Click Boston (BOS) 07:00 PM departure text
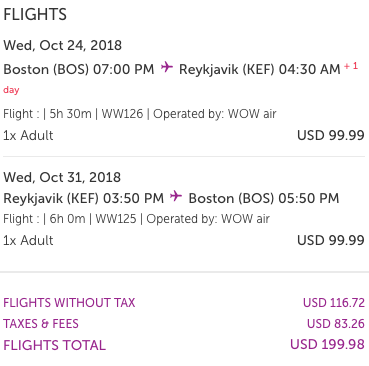Screen dimensions: 369x366 pyautogui.click(x=79, y=69)
